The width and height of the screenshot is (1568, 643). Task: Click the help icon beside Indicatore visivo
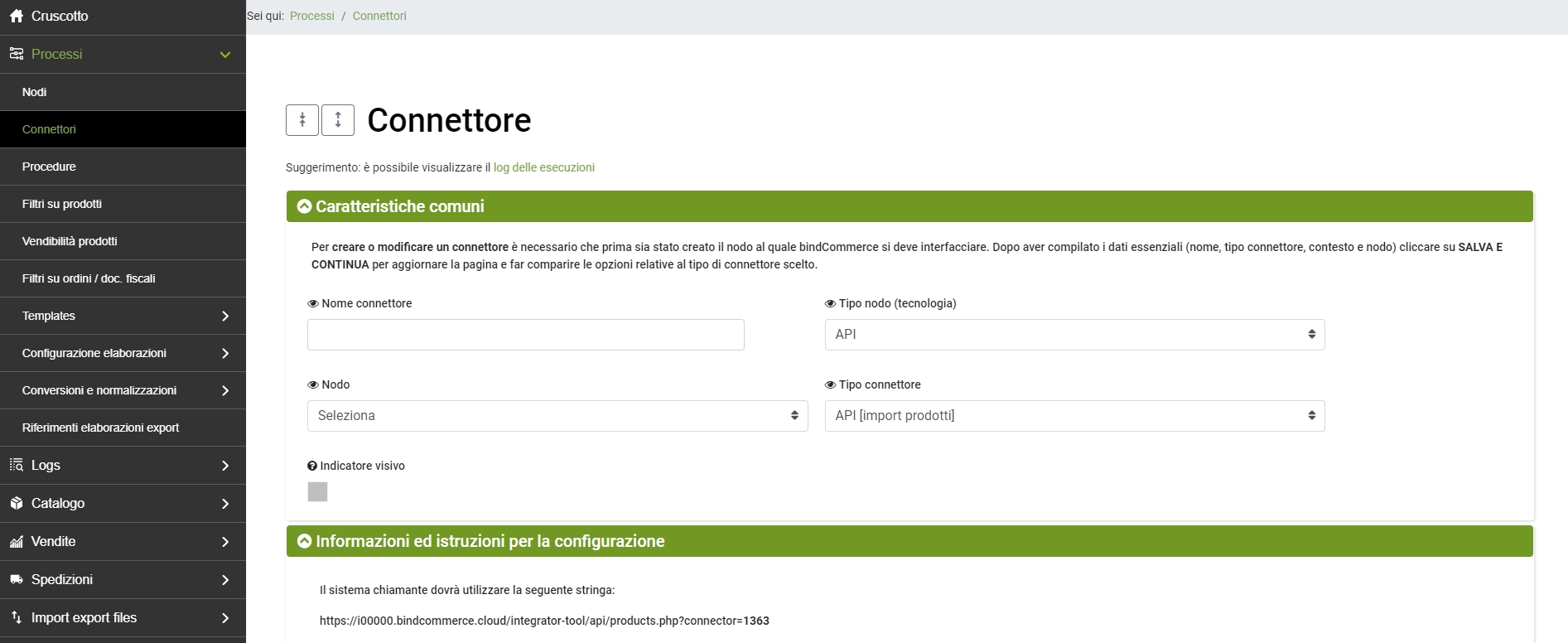point(312,466)
